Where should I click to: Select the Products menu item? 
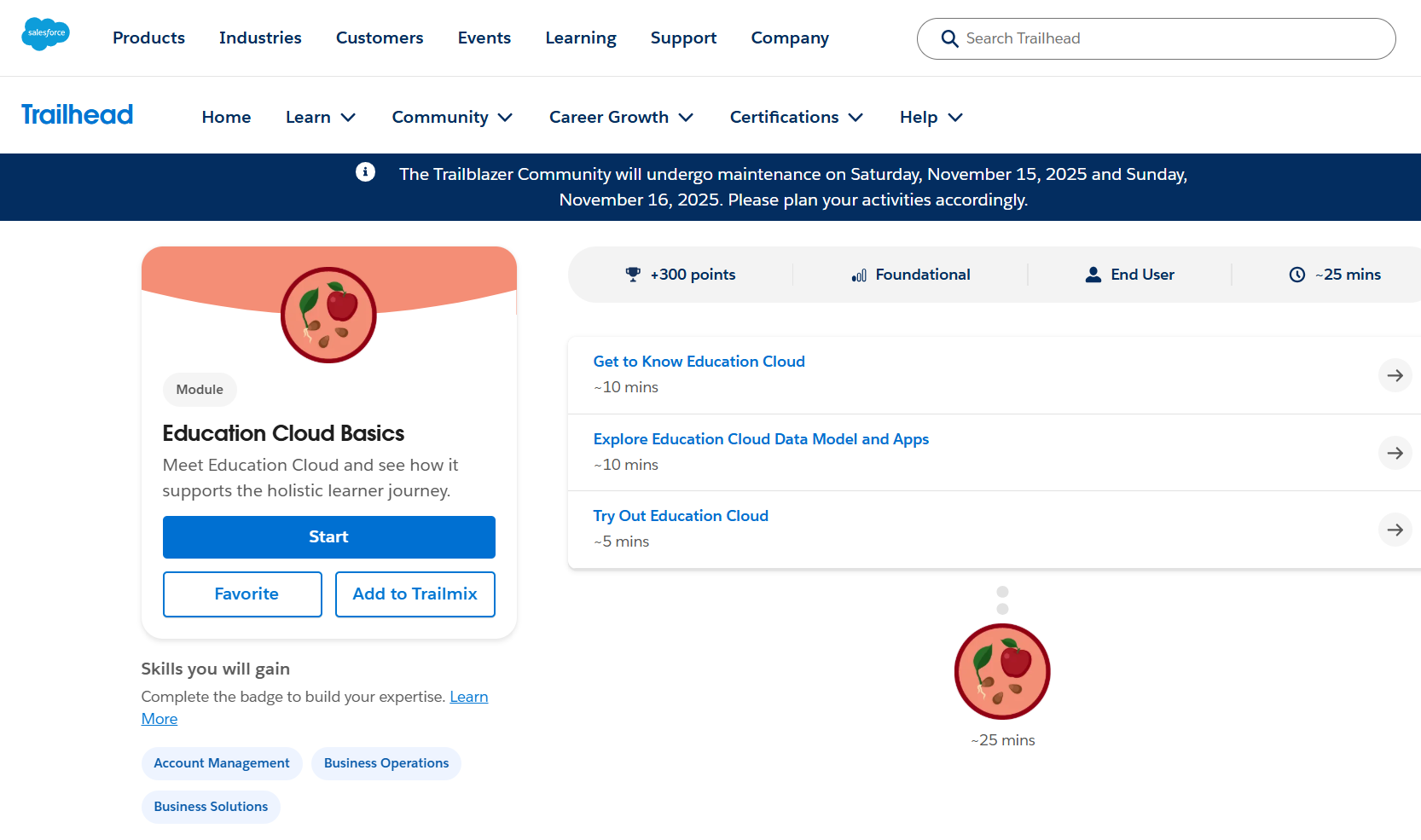(148, 38)
